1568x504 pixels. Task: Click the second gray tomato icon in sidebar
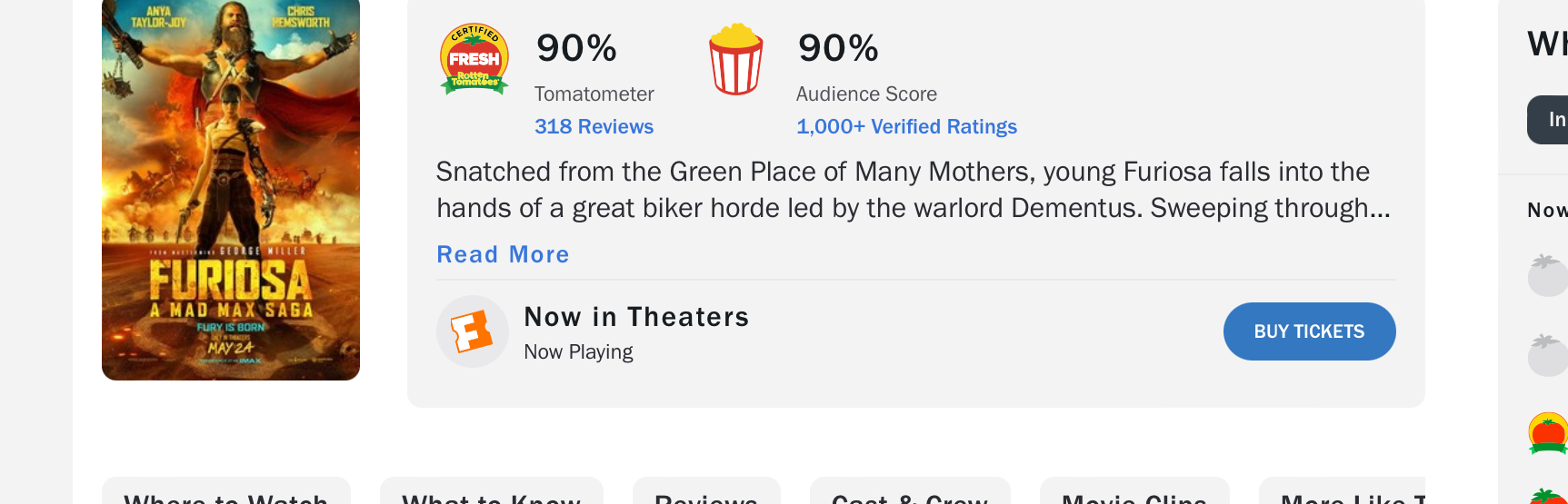1547,355
